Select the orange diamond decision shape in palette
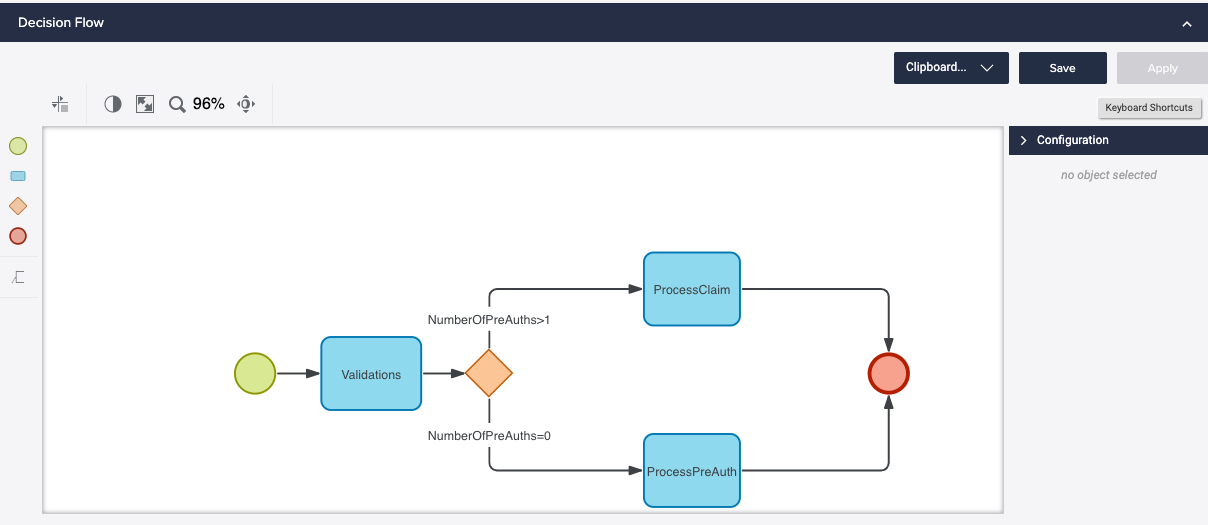This screenshot has height=525, width=1208. (18, 206)
